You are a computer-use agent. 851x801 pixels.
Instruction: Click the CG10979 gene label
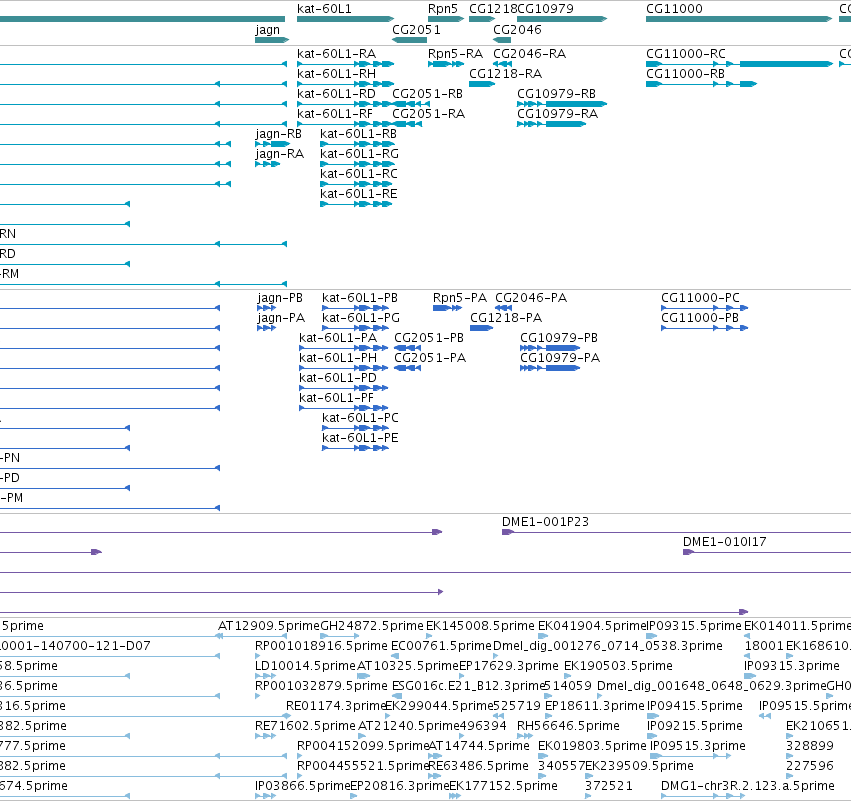[x=545, y=9]
